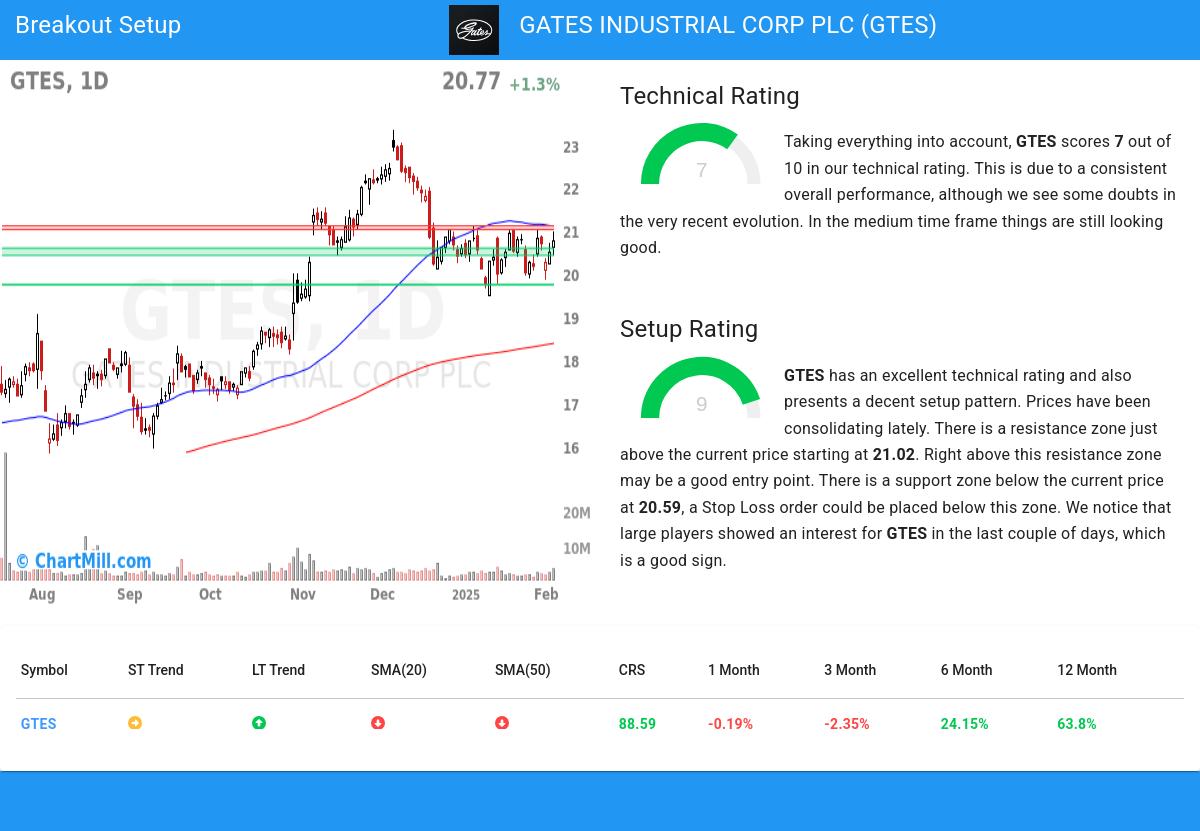
Task: Open the GTES symbol link in table
Action: click(x=38, y=724)
